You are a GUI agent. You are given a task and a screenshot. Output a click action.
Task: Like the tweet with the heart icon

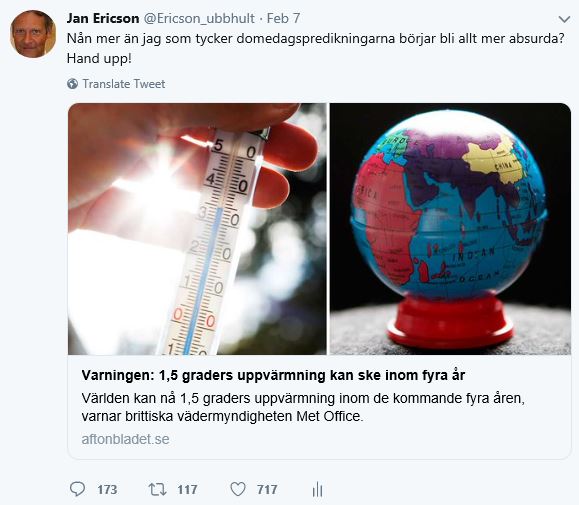tap(238, 489)
